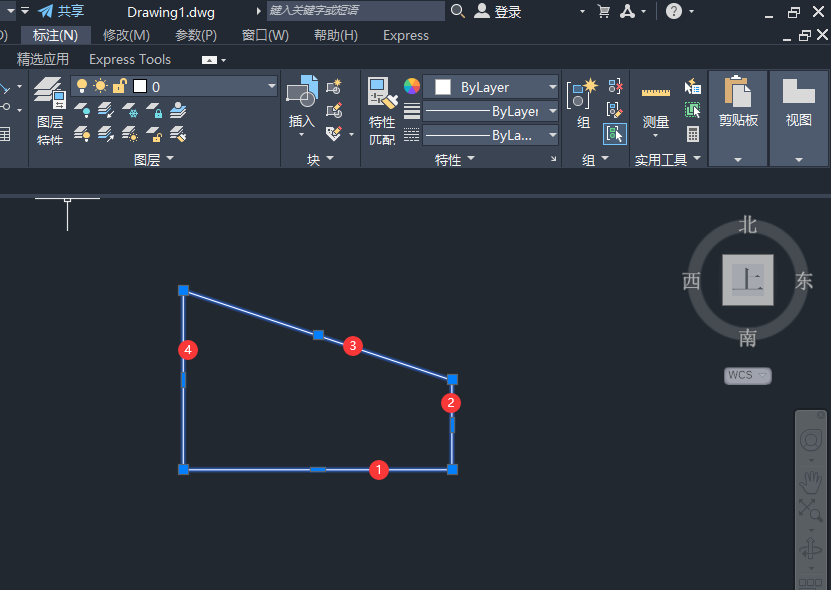Select the Match Layer brush tool
The height and width of the screenshot is (590, 831).
[178, 134]
